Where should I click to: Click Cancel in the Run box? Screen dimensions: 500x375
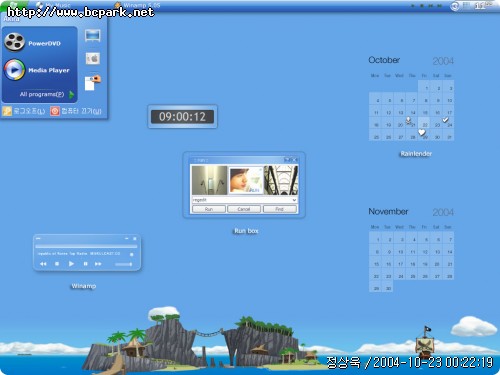(x=244, y=209)
